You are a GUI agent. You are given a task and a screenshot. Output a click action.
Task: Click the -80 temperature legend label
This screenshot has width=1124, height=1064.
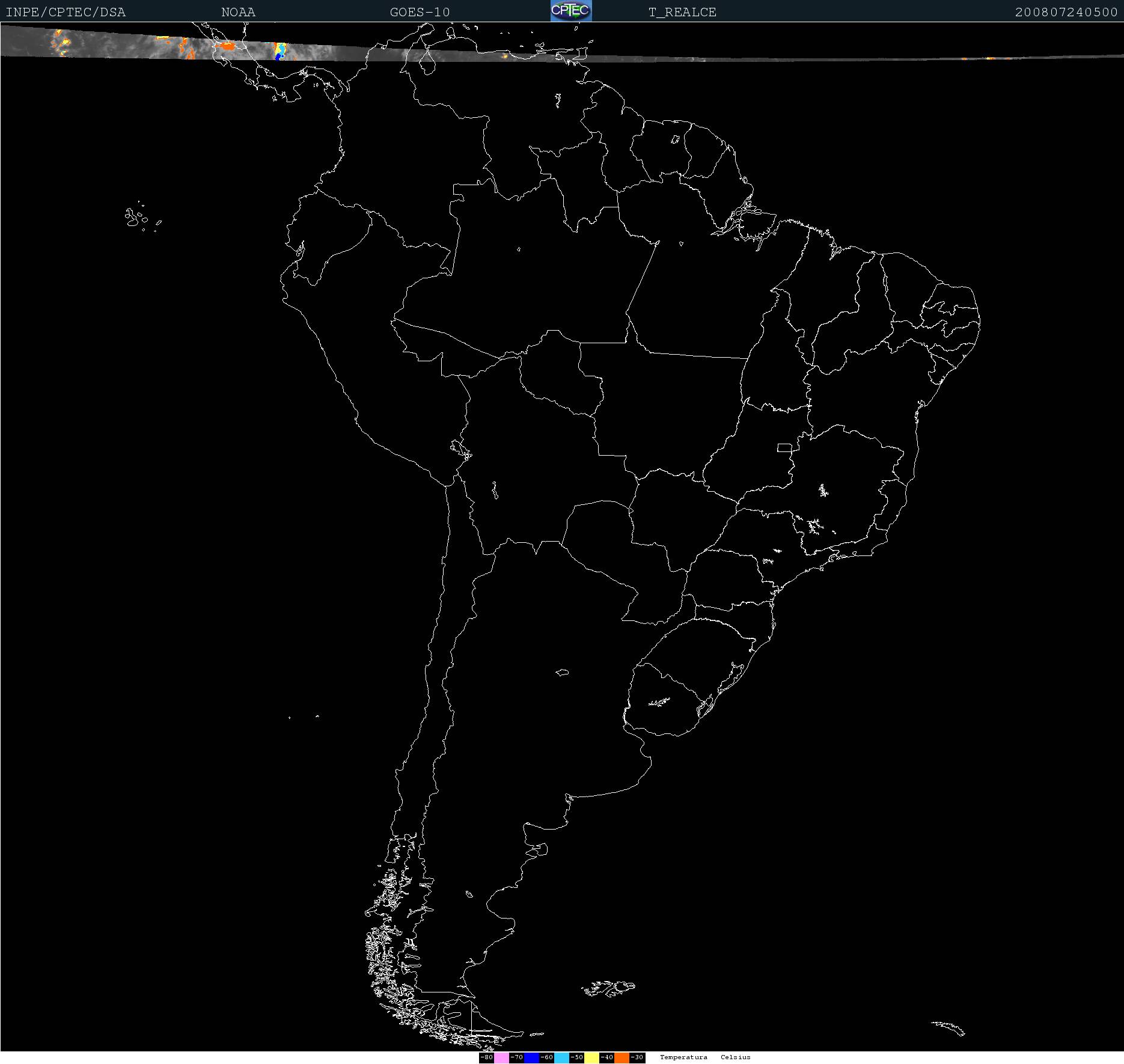(x=486, y=1057)
